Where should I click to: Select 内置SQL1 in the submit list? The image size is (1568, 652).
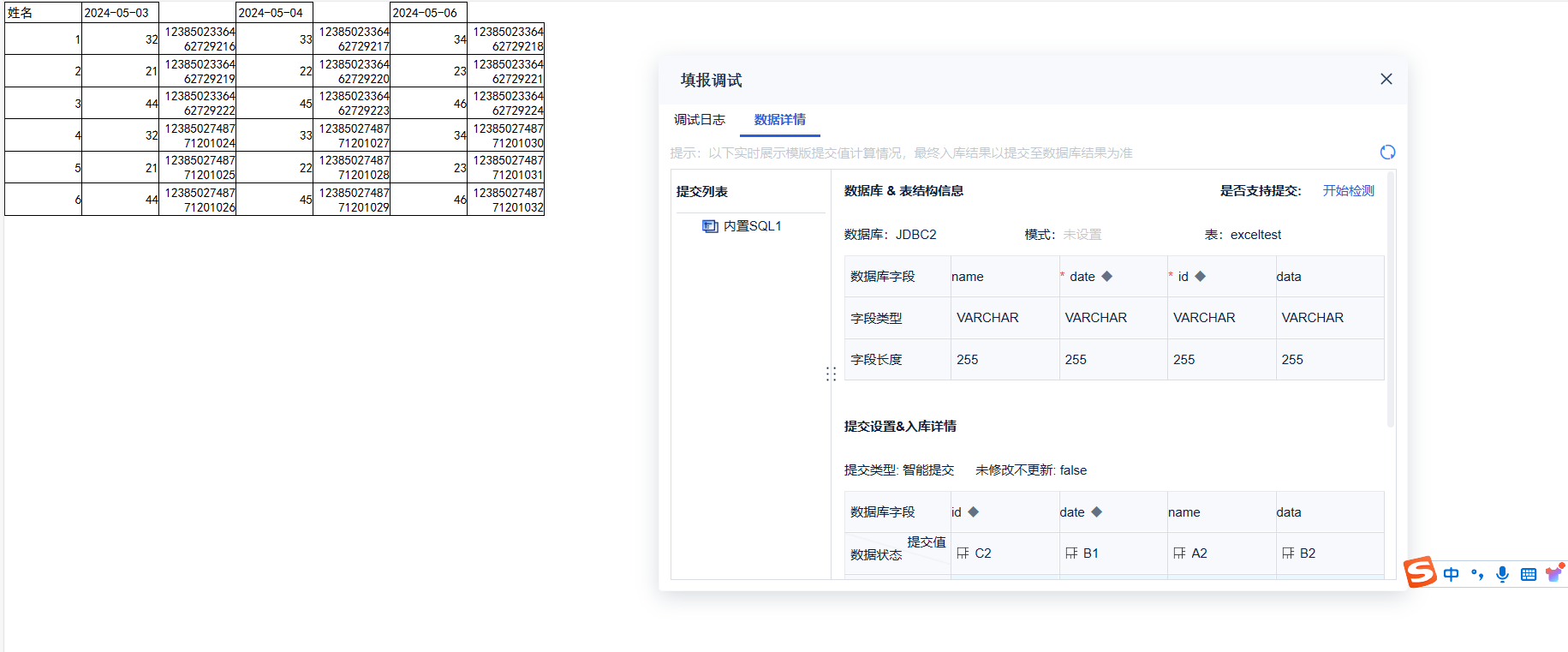coord(752,226)
